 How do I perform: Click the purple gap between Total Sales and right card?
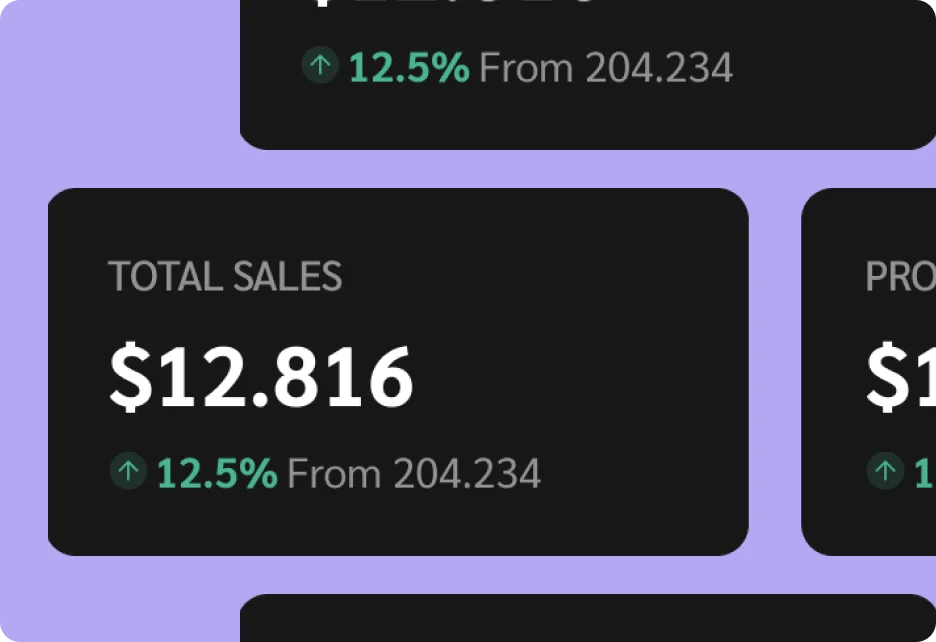pos(775,370)
